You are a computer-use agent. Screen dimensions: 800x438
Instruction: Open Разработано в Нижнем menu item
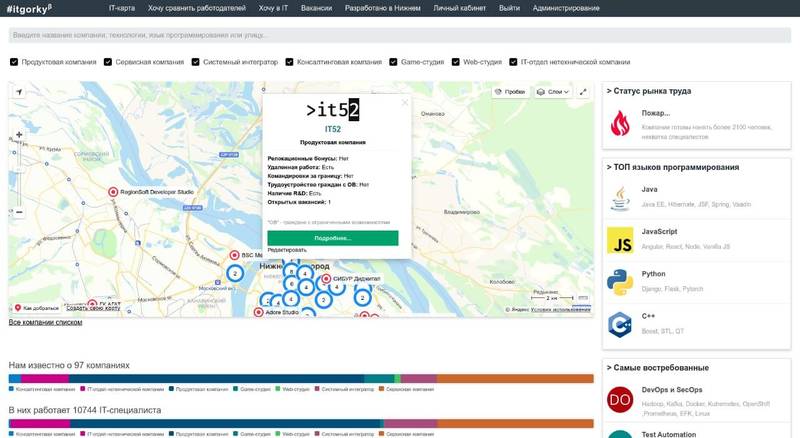(x=383, y=8)
